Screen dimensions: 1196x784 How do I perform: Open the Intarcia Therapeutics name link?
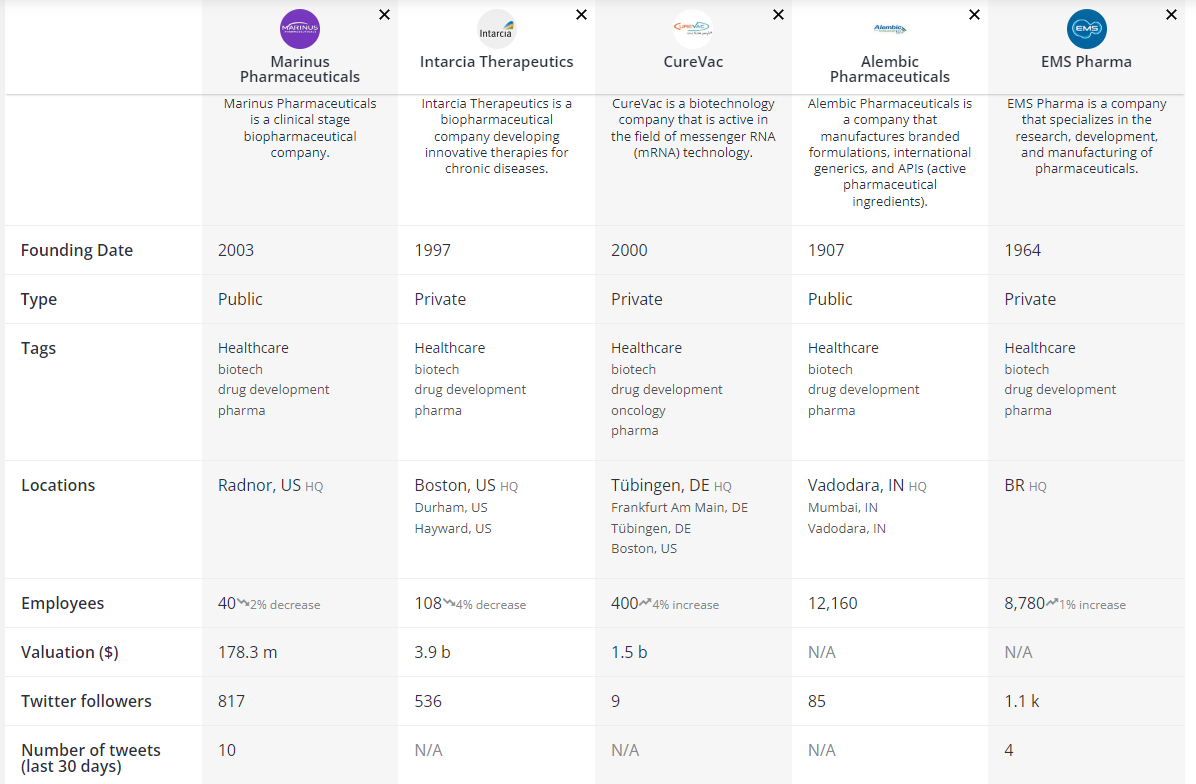coord(496,62)
